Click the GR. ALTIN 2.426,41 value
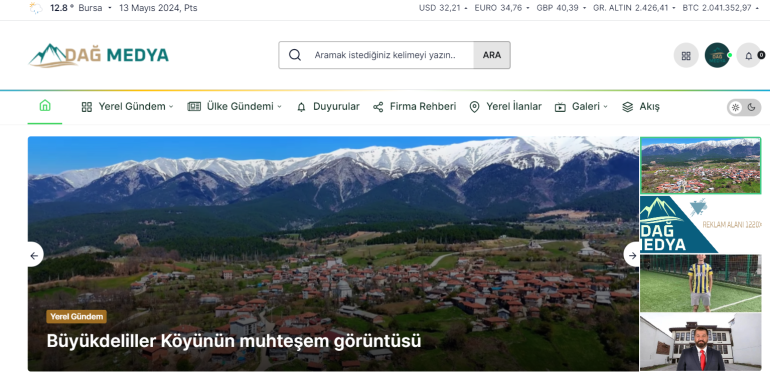Image resolution: width=770 pixels, height=375 pixels. point(631,8)
